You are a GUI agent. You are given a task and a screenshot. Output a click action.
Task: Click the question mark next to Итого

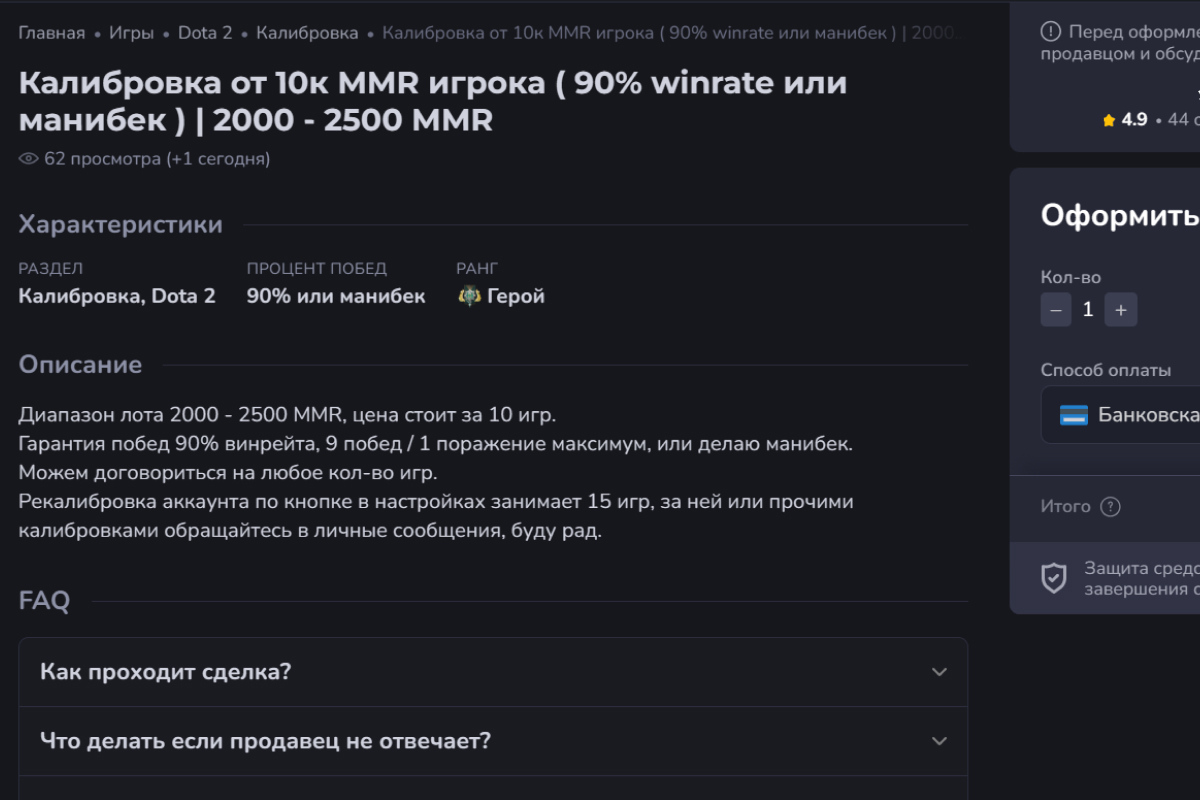coord(1110,507)
